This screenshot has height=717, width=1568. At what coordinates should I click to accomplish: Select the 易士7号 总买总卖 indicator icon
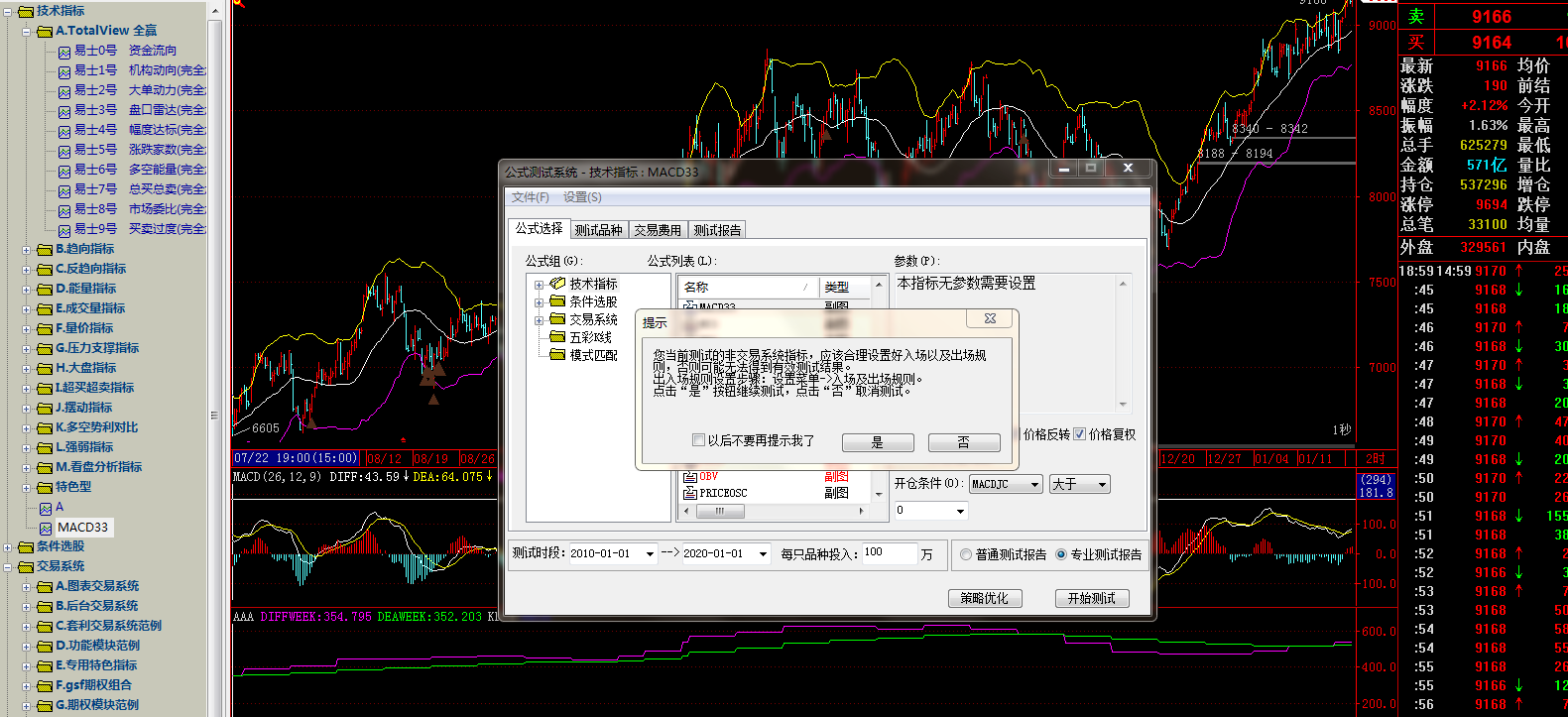click(x=64, y=190)
